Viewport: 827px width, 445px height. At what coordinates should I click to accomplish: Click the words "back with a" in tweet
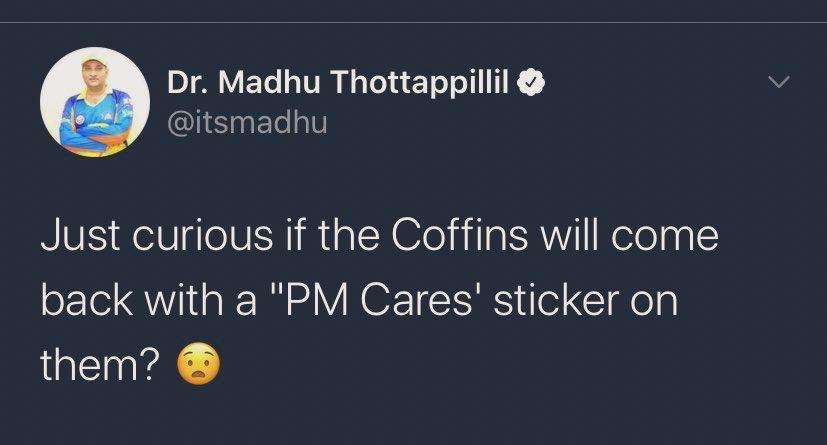[149, 300]
